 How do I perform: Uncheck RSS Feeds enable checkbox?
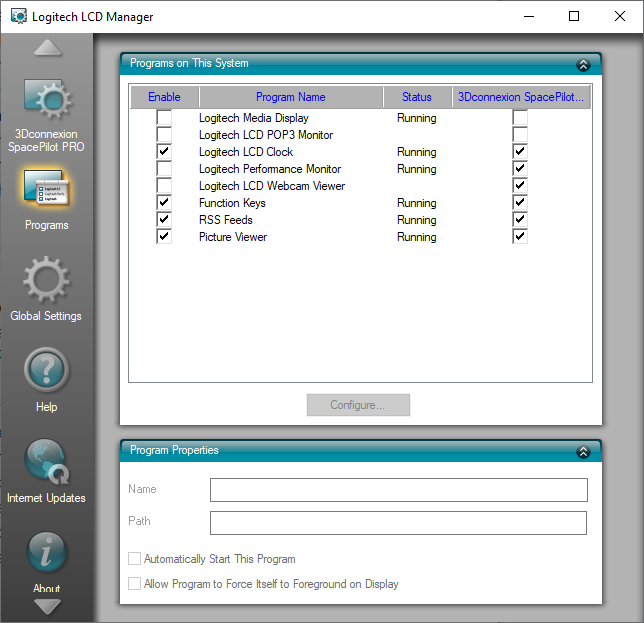tap(164, 220)
